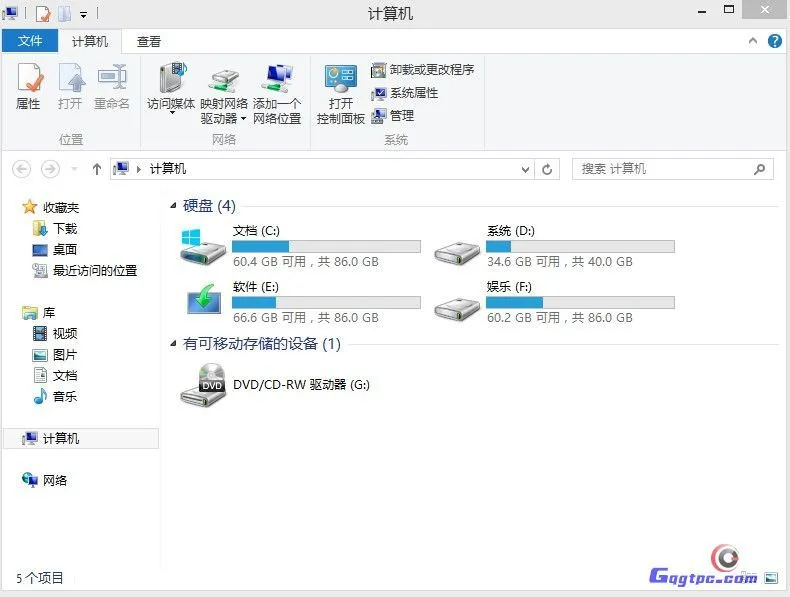This screenshot has width=790, height=598.
Task: Click Add a network location (添加一个网络位置)
Action: click(277, 93)
